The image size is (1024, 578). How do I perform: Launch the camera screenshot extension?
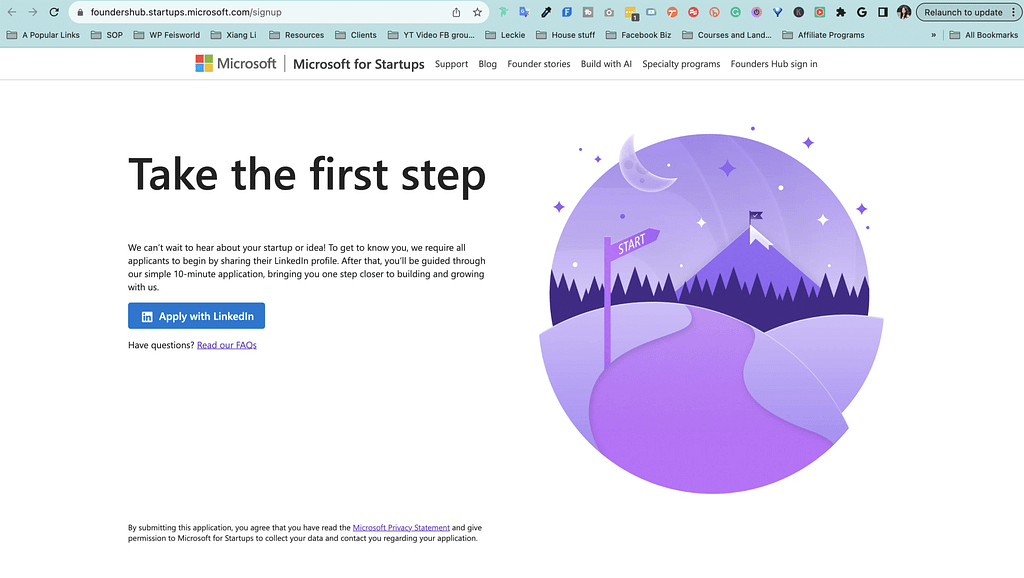click(609, 12)
